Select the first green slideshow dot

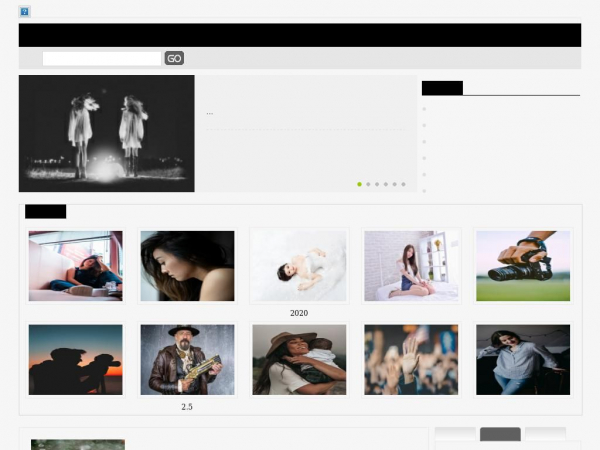click(359, 184)
